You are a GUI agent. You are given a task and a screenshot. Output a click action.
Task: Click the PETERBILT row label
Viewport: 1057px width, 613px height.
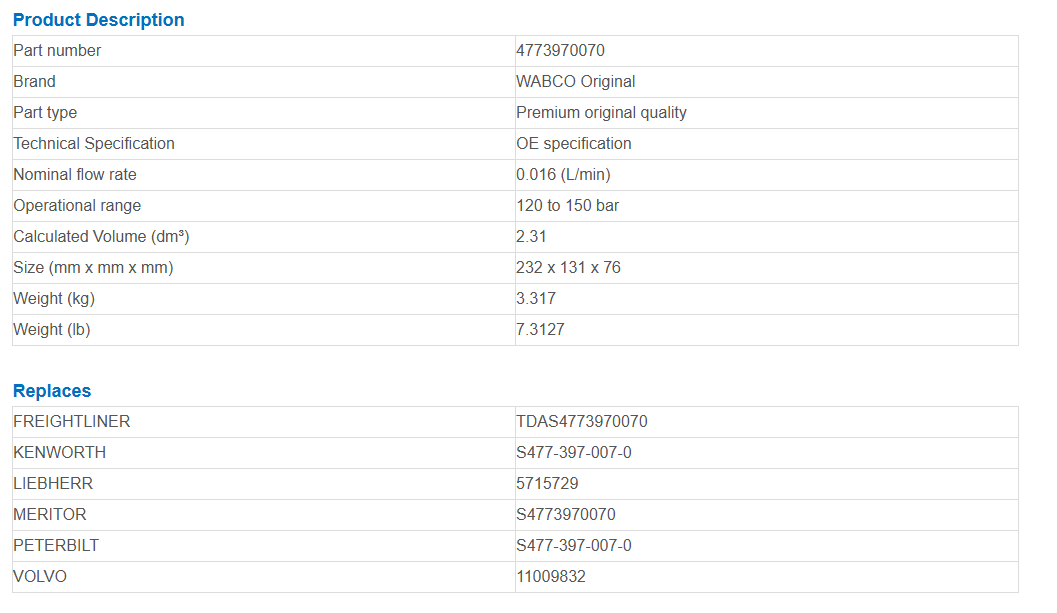(56, 546)
